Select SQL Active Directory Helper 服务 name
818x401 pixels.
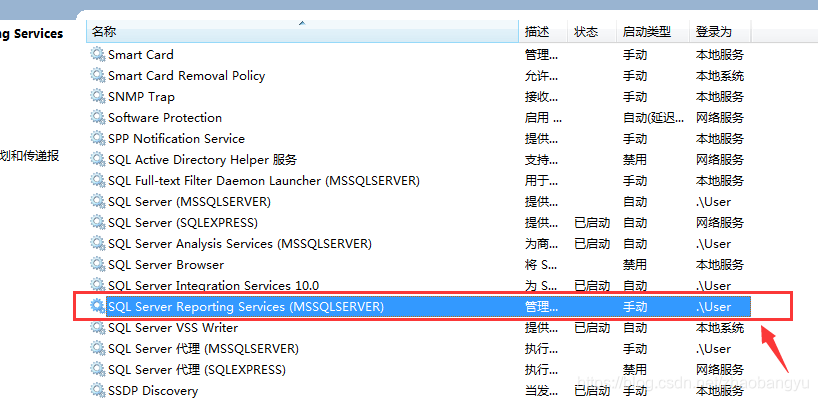click(x=202, y=160)
